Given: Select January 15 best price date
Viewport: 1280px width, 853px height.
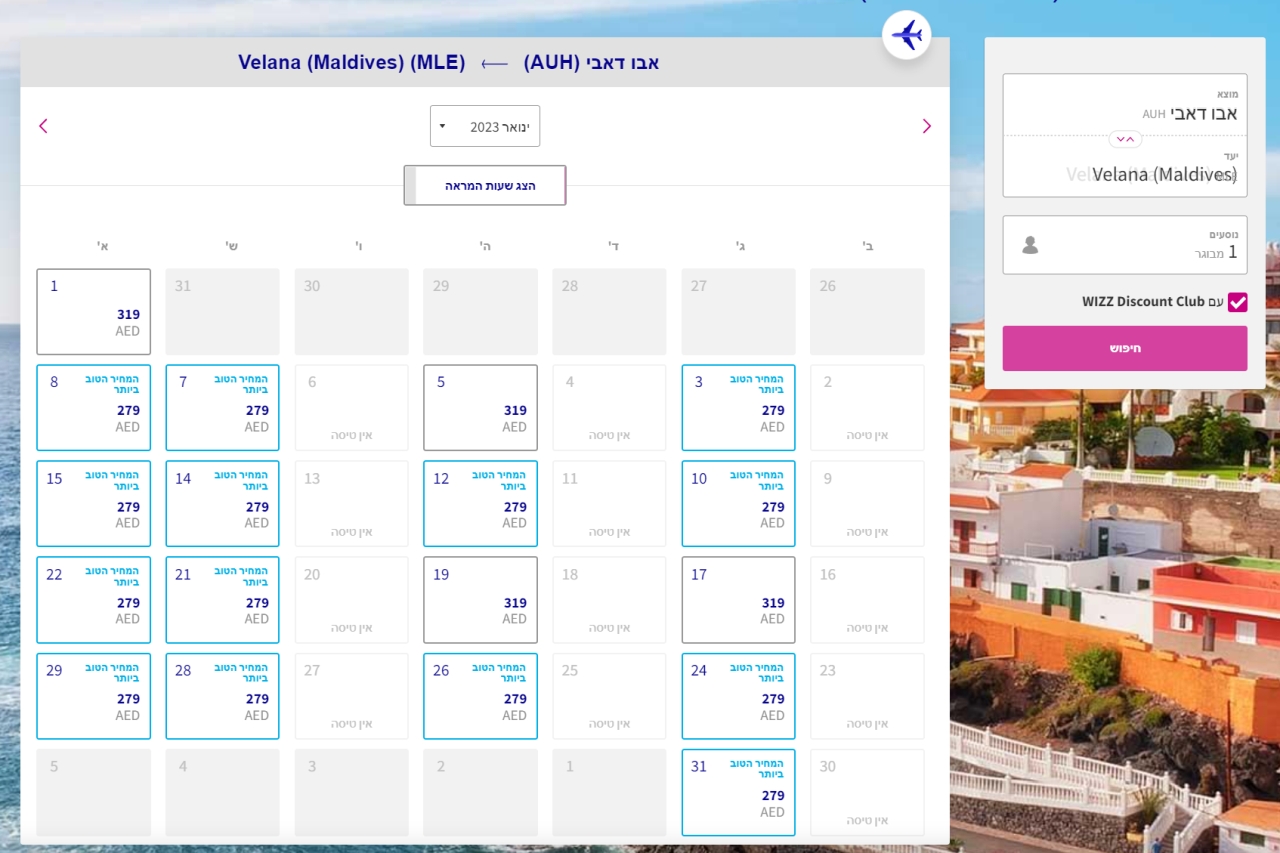Looking at the screenshot, I should click(x=94, y=504).
